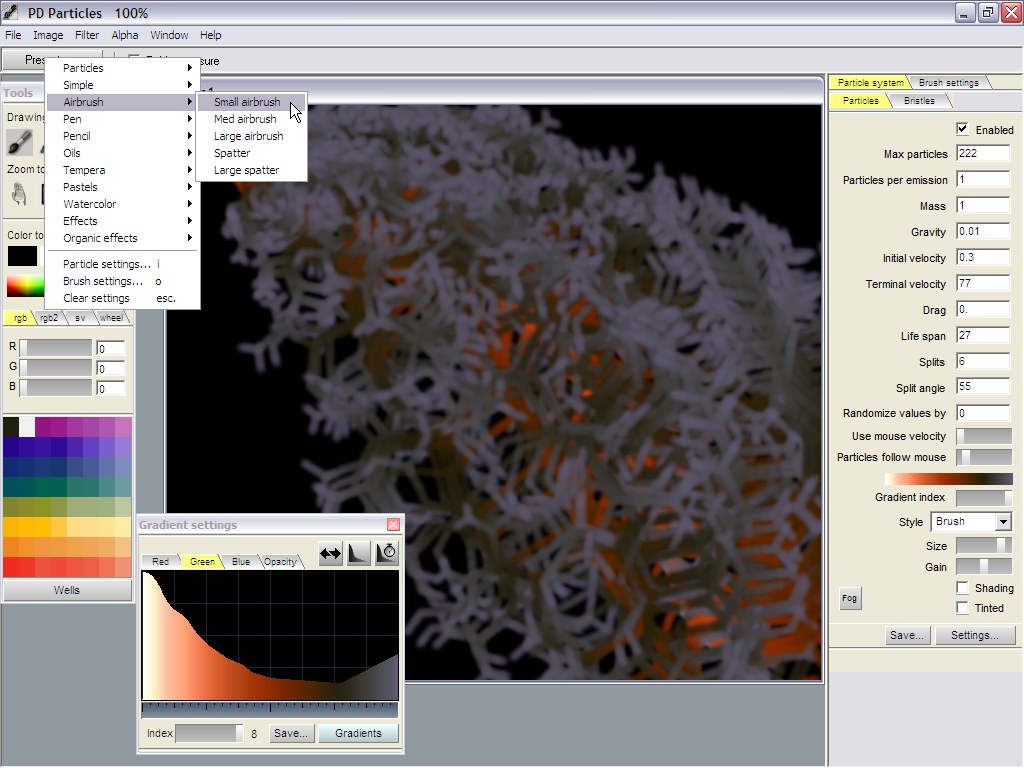
Task: Open the Style dropdown
Action: click(1003, 522)
